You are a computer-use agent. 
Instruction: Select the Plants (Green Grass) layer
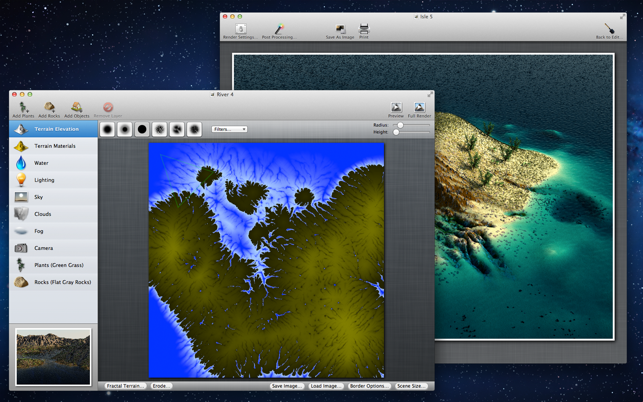pos(53,265)
